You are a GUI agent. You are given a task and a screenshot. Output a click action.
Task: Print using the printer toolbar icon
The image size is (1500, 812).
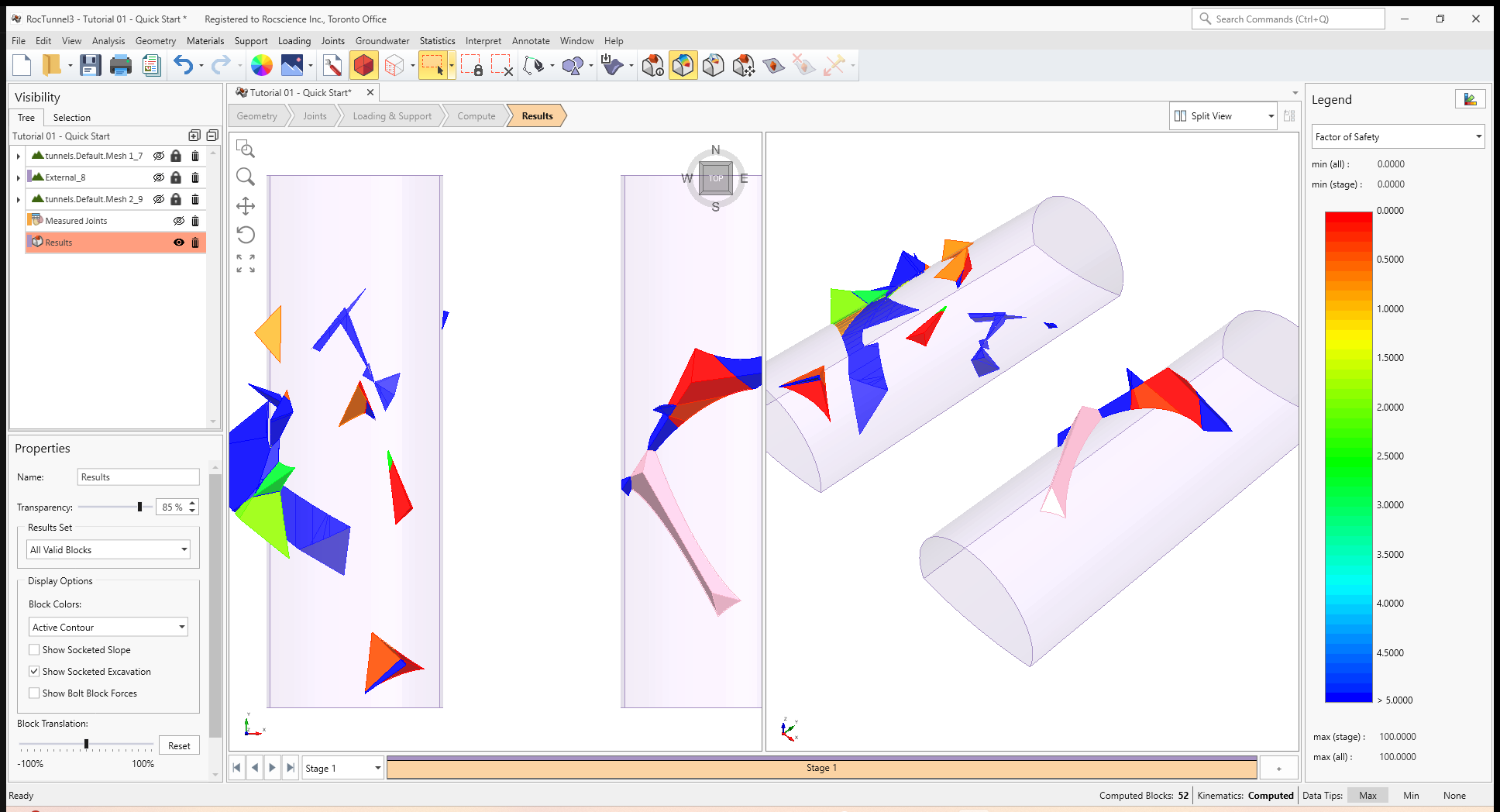coord(121,66)
